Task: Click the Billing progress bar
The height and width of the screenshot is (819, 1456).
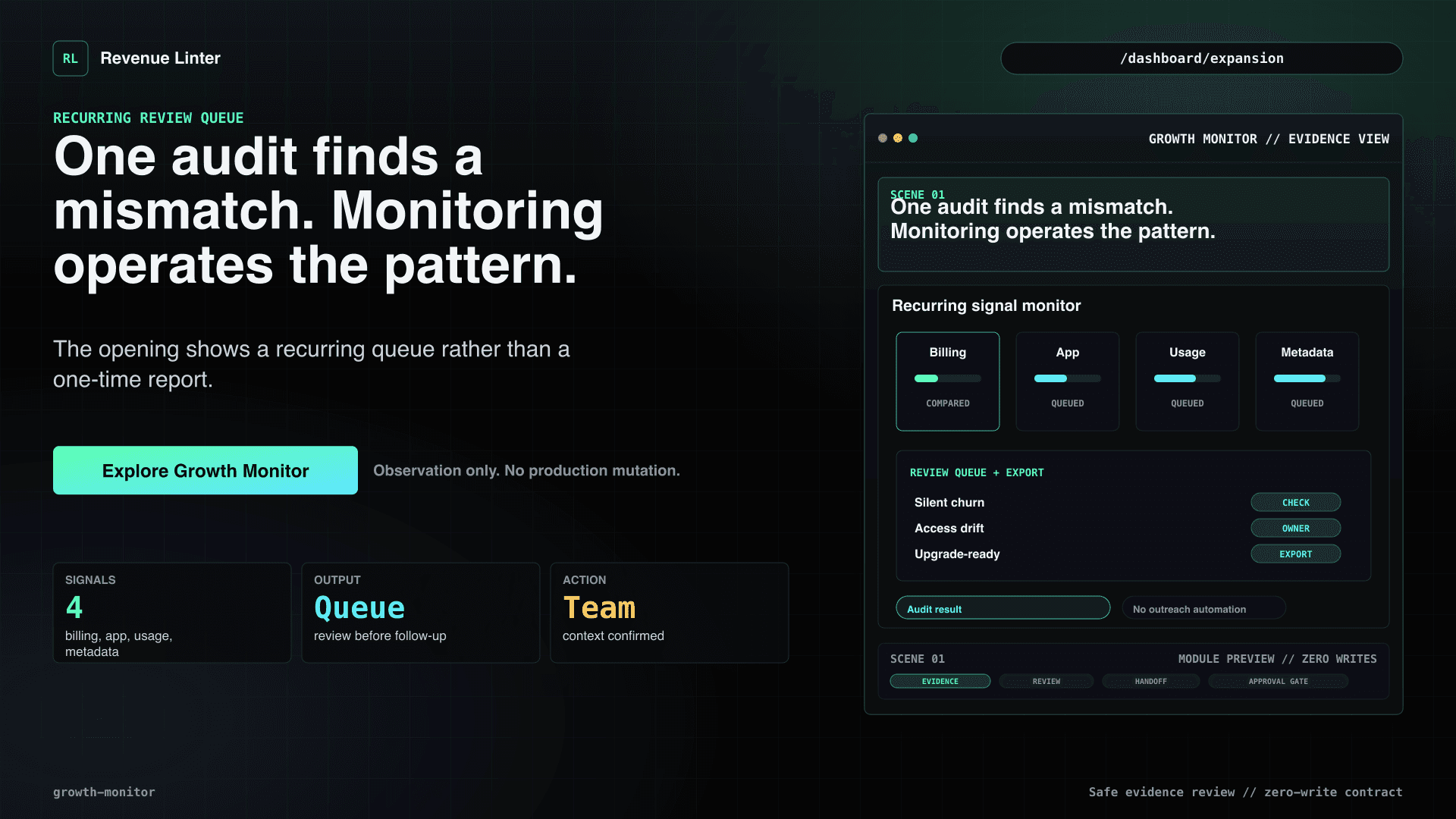Action: 948,378
